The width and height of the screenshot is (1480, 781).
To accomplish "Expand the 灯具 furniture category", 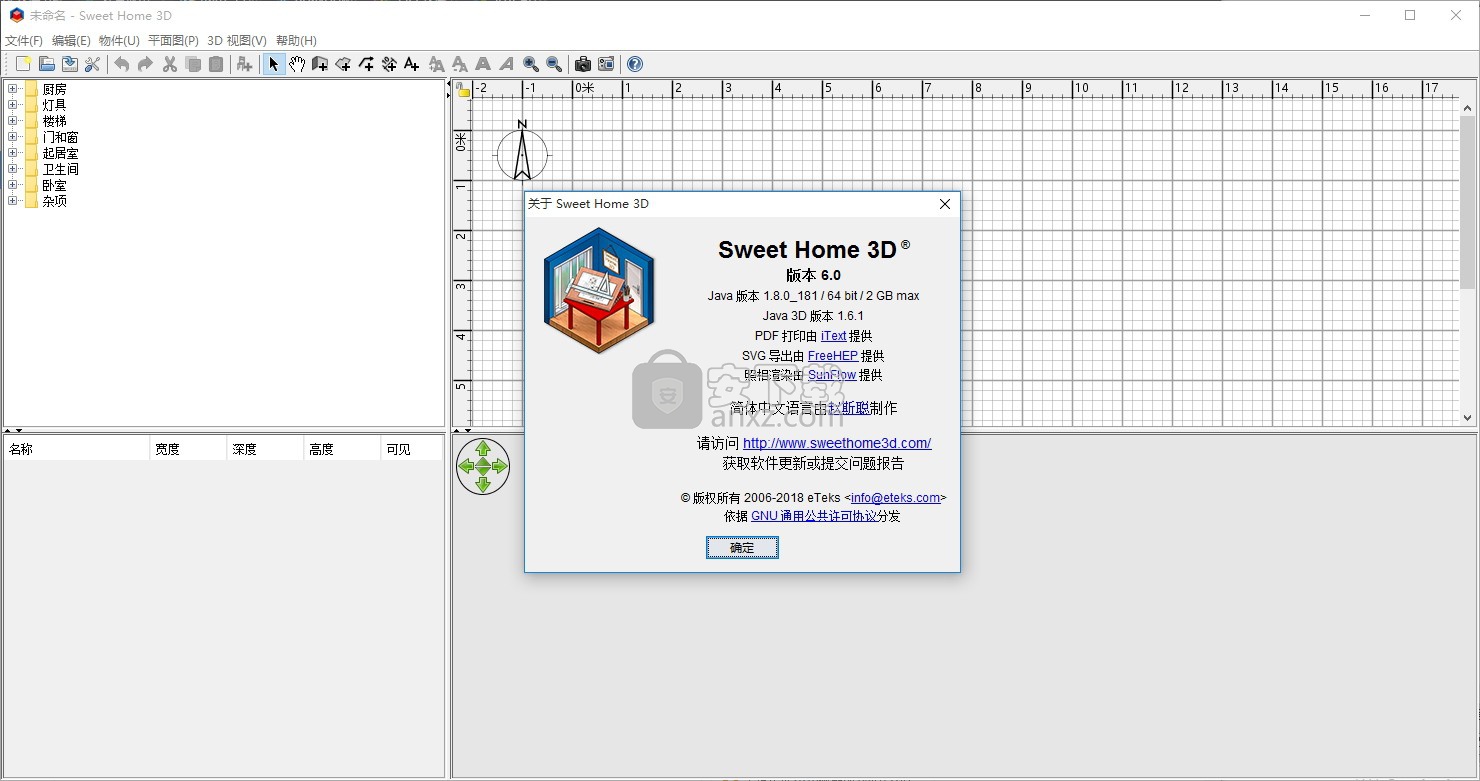I will (13, 105).
